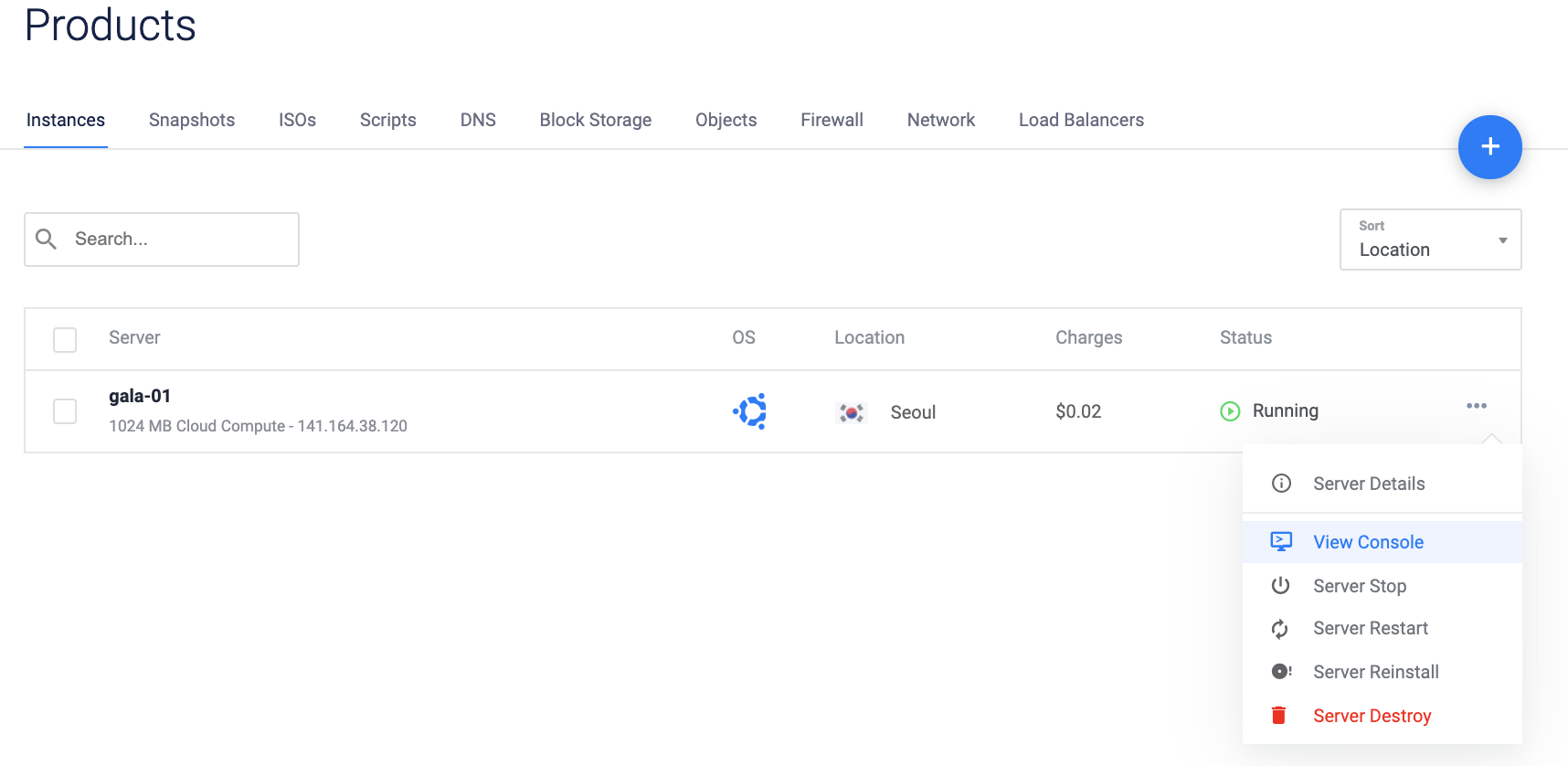
Task: Open the Network tab
Action: tap(941, 120)
